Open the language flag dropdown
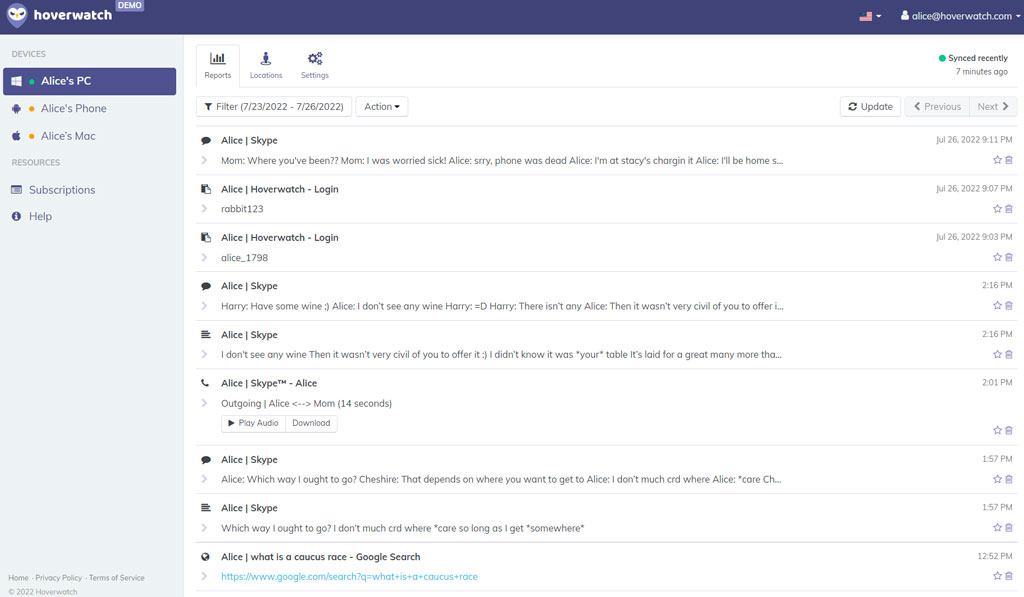 tap(870, 16)
